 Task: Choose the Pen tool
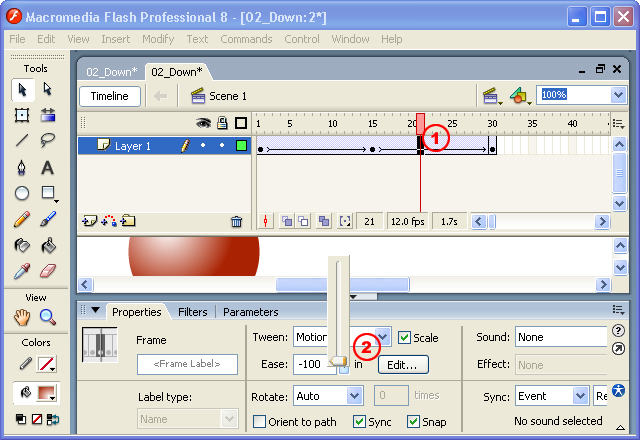point(22,167)
